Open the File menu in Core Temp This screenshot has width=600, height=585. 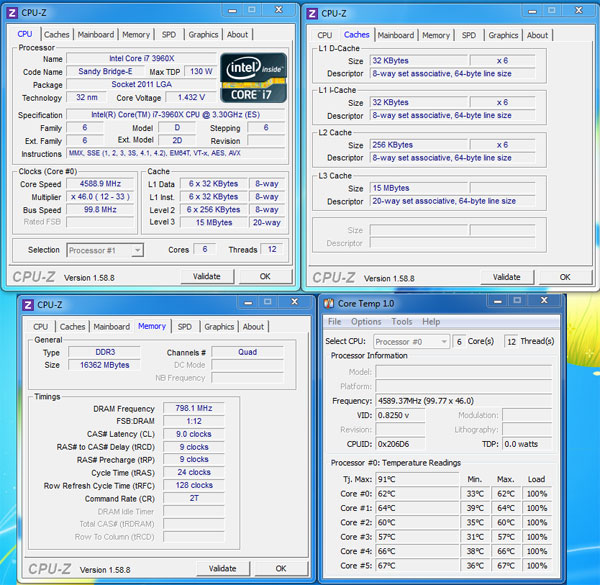click(334, 322)
